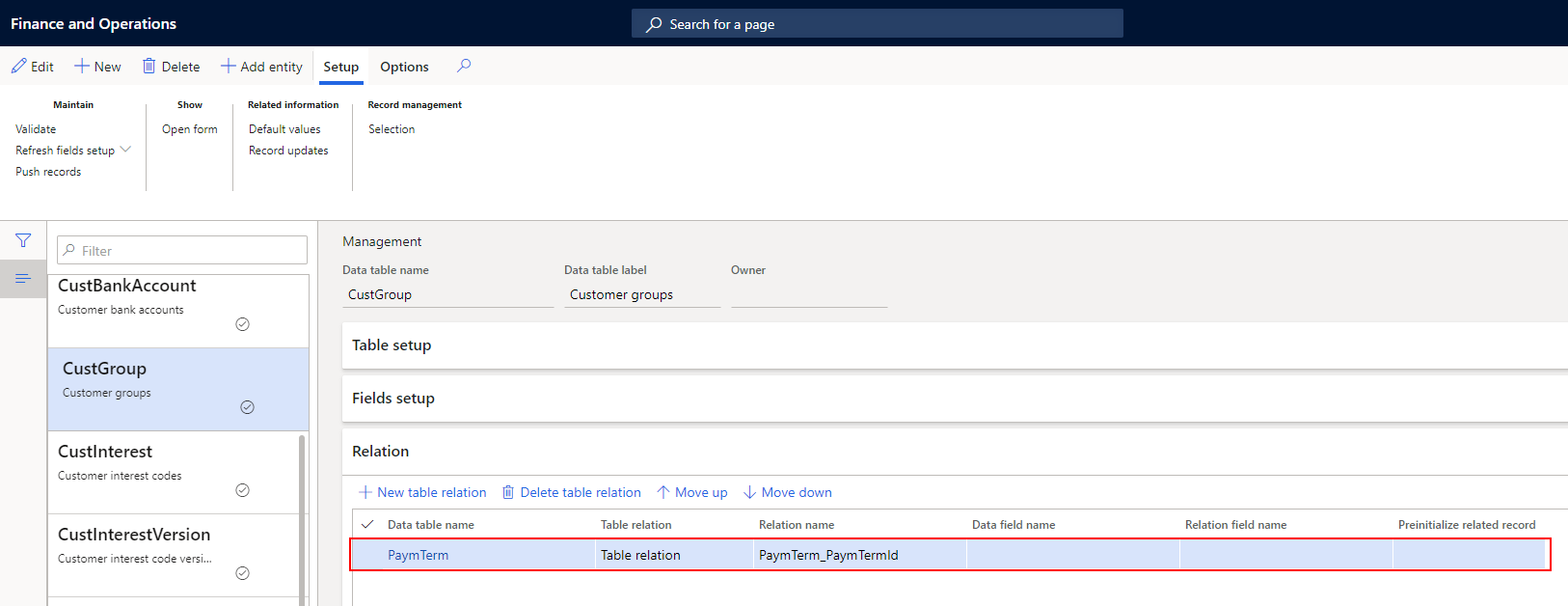
Task: Check the select-all box in Relation grid
Action: [x=367, y=525]
